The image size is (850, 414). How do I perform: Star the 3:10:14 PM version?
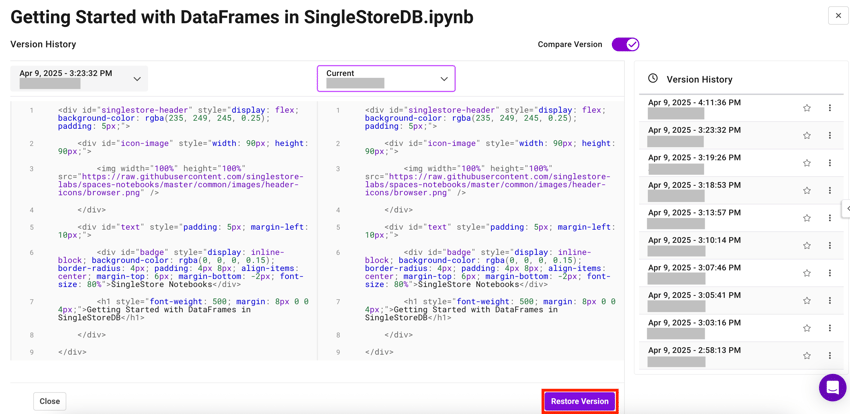tap(807, 245)
